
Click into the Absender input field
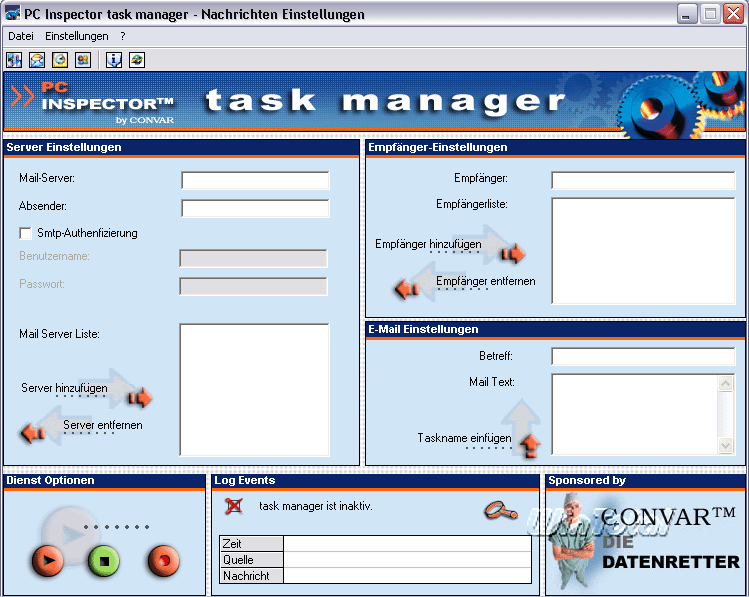256,208
